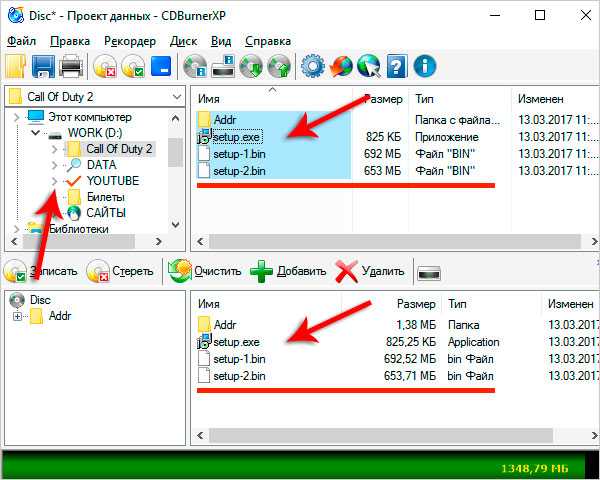Click the Стереть button
The width and height of the screenshot is (600, 480).
click(x=120, y=271)
